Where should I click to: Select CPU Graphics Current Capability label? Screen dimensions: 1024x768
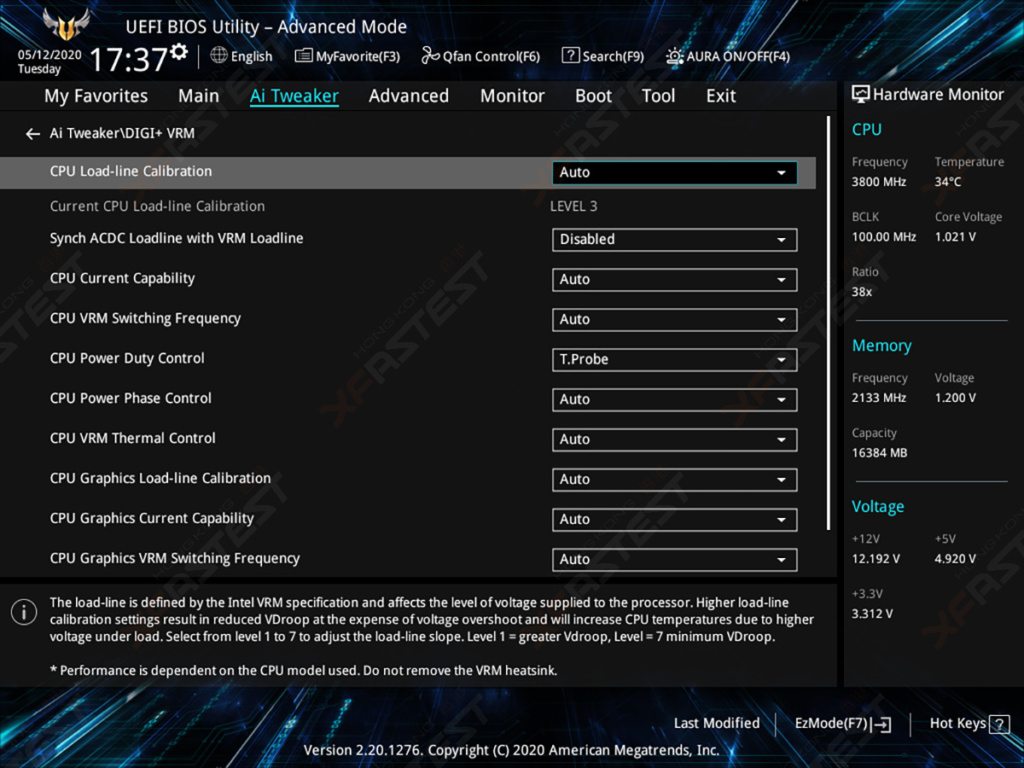pyautogui.click(x=152, y=519)
